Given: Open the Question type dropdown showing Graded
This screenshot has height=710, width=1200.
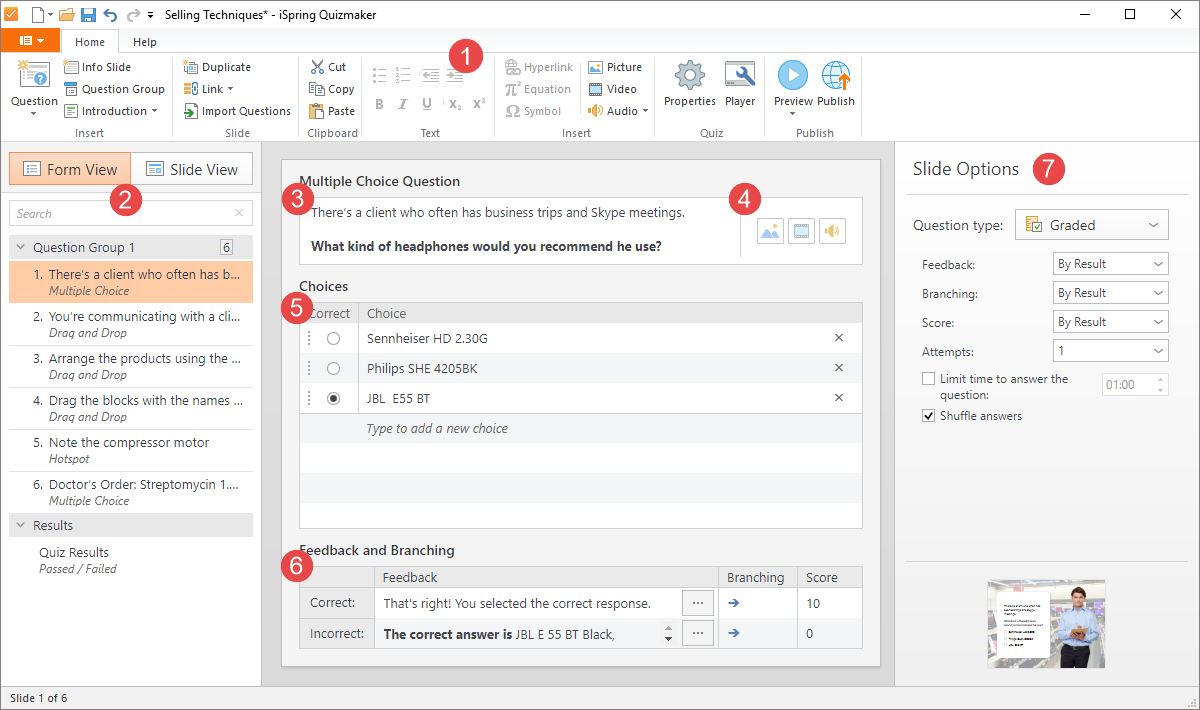Looking at the screenshot, I should (x=1090, y=224).
